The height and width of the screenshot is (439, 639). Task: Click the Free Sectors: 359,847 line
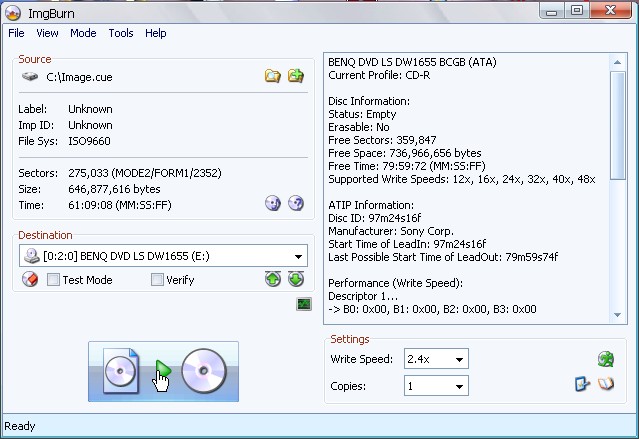coord(382,140)
